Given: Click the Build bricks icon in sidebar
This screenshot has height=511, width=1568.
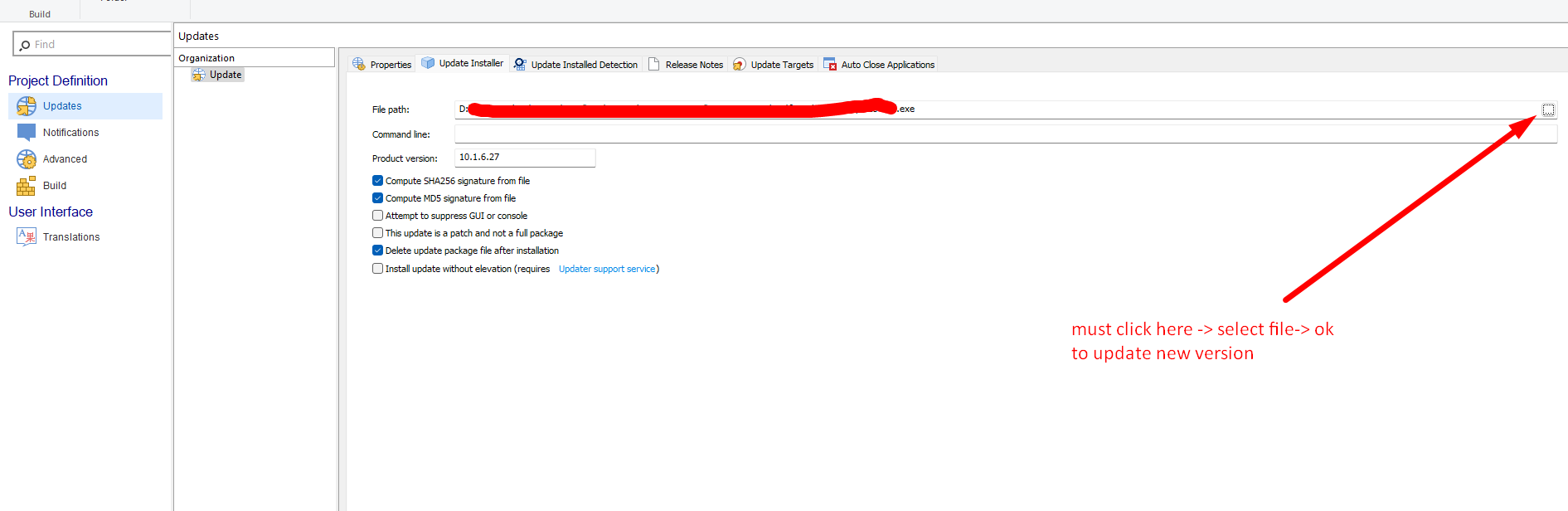Looking at the screenshot, I should click(27, 186).
